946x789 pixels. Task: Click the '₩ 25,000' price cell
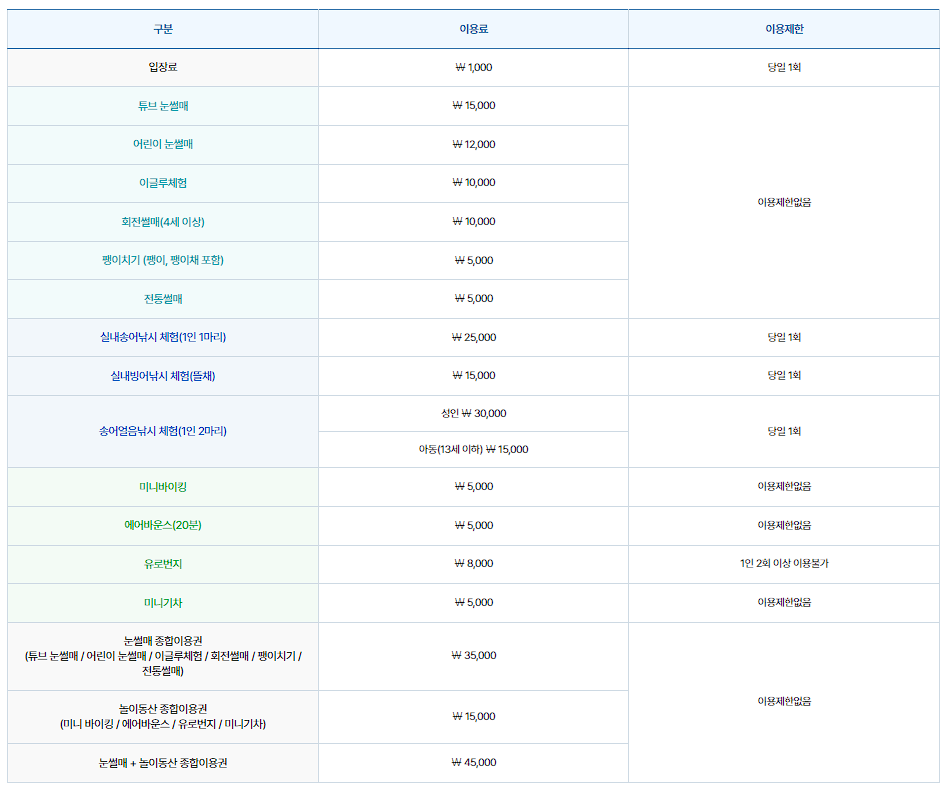click(x=474, y=337)
